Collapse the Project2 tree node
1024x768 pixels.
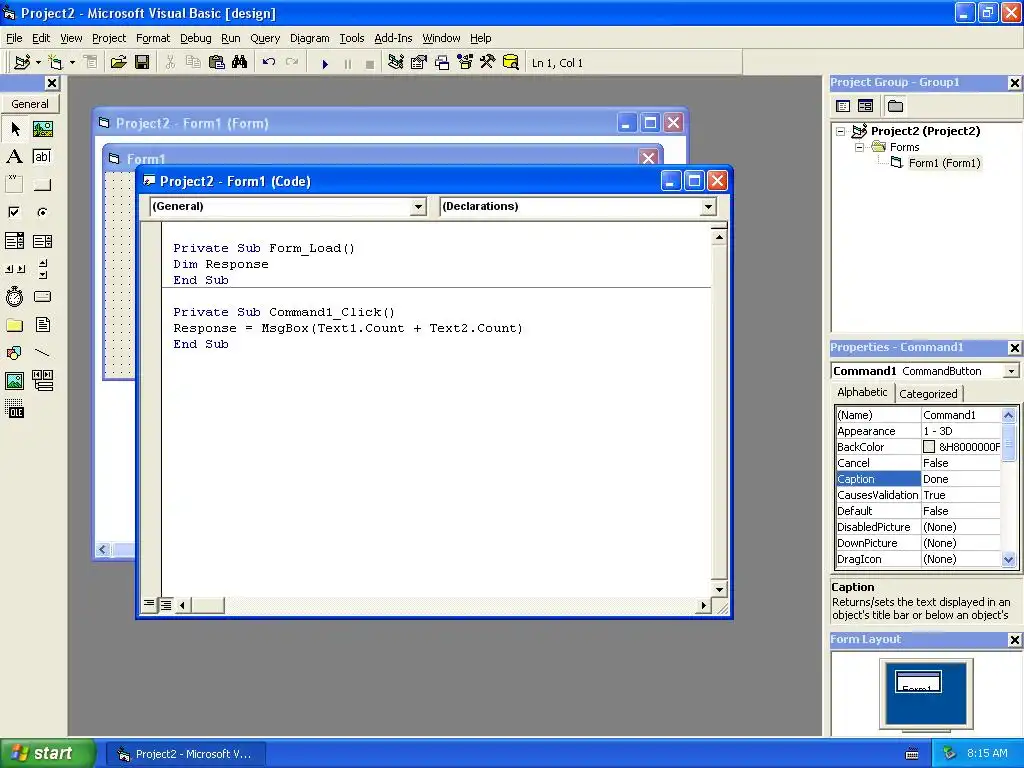click(840, 131)
